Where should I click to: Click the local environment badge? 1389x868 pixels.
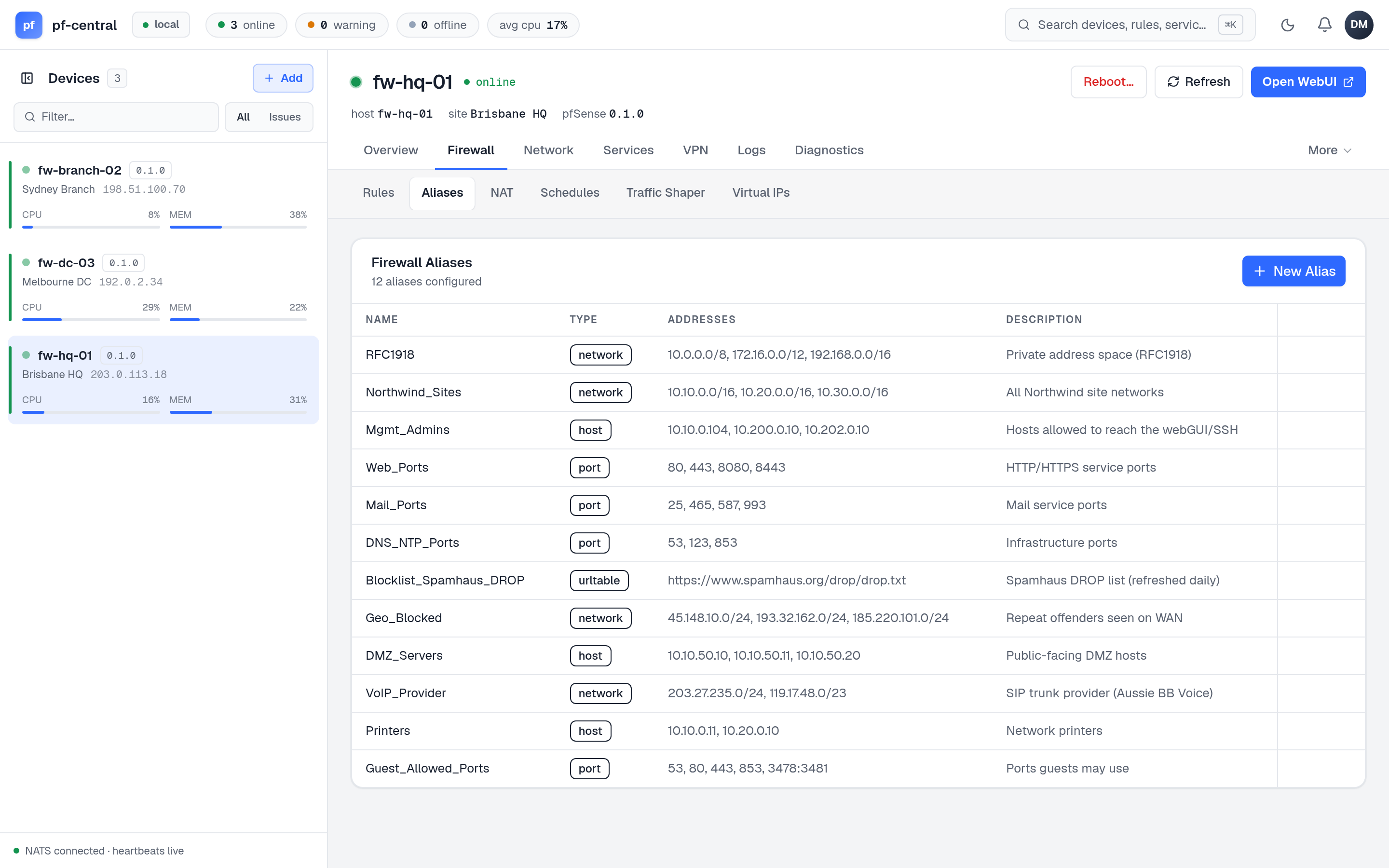(x=161, y=25)
